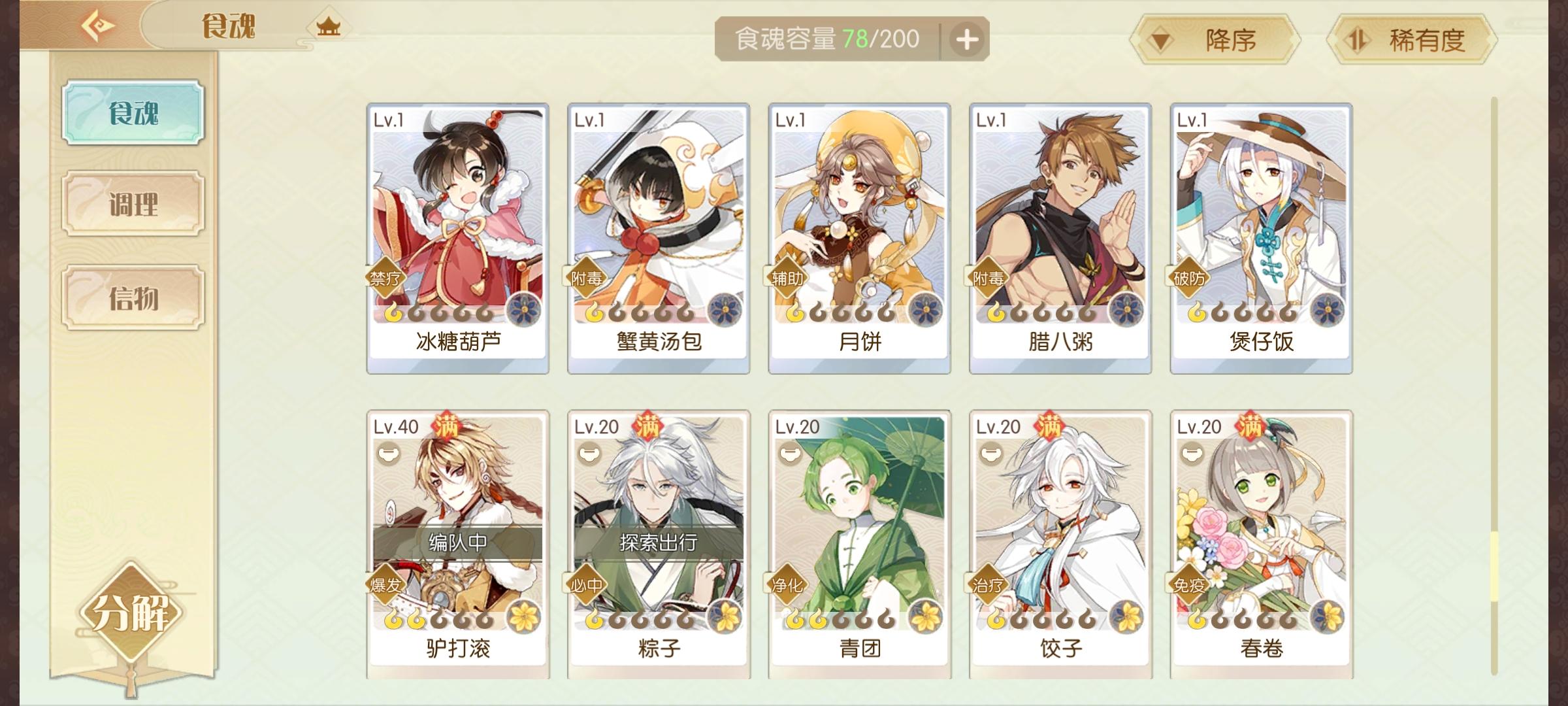Click the 满 badge on 驴打滚 card

448,428
